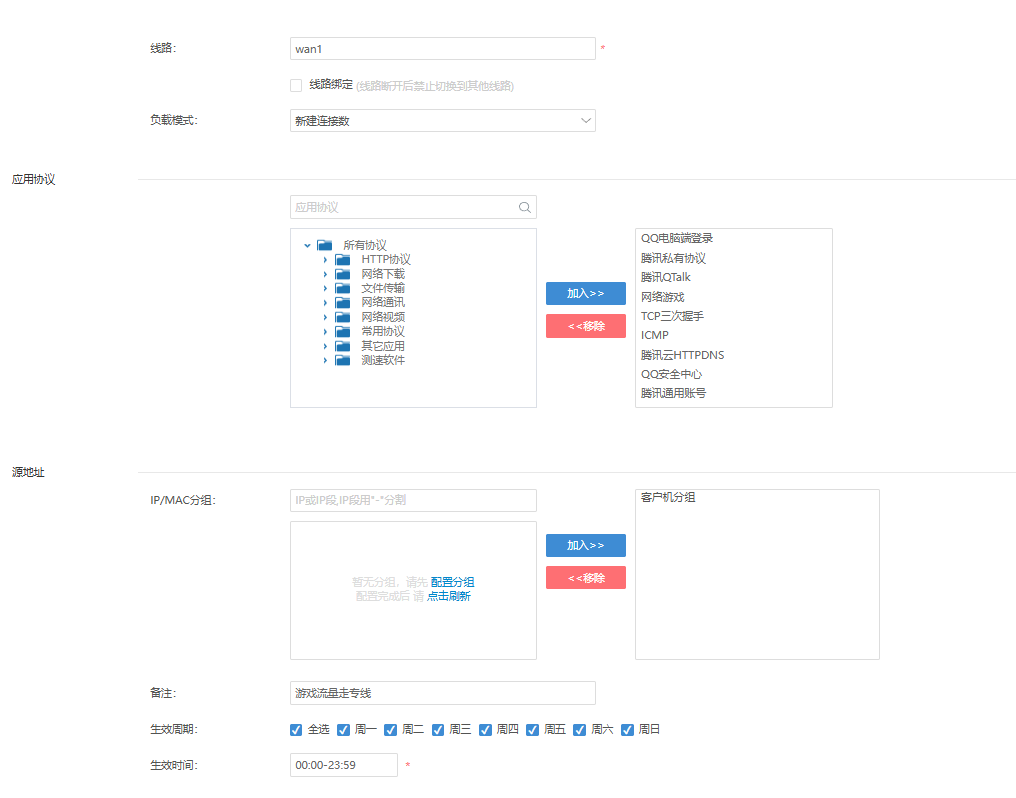Screen dimensions: 1016x798
Task: Click 加入>> button for application protocols
Action: (x=586, y=293)
